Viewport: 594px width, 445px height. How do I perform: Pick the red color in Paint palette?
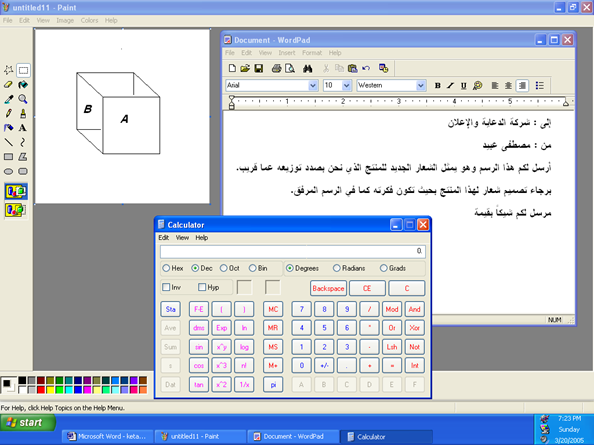click(x=41, y=389)
